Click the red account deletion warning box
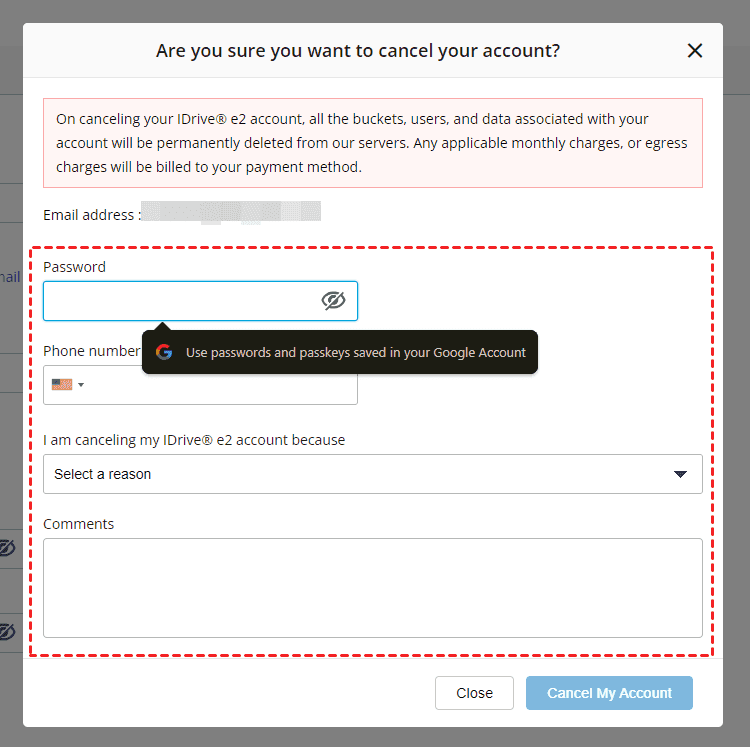This screenshot has height=747, width=750. click(372, 143)
